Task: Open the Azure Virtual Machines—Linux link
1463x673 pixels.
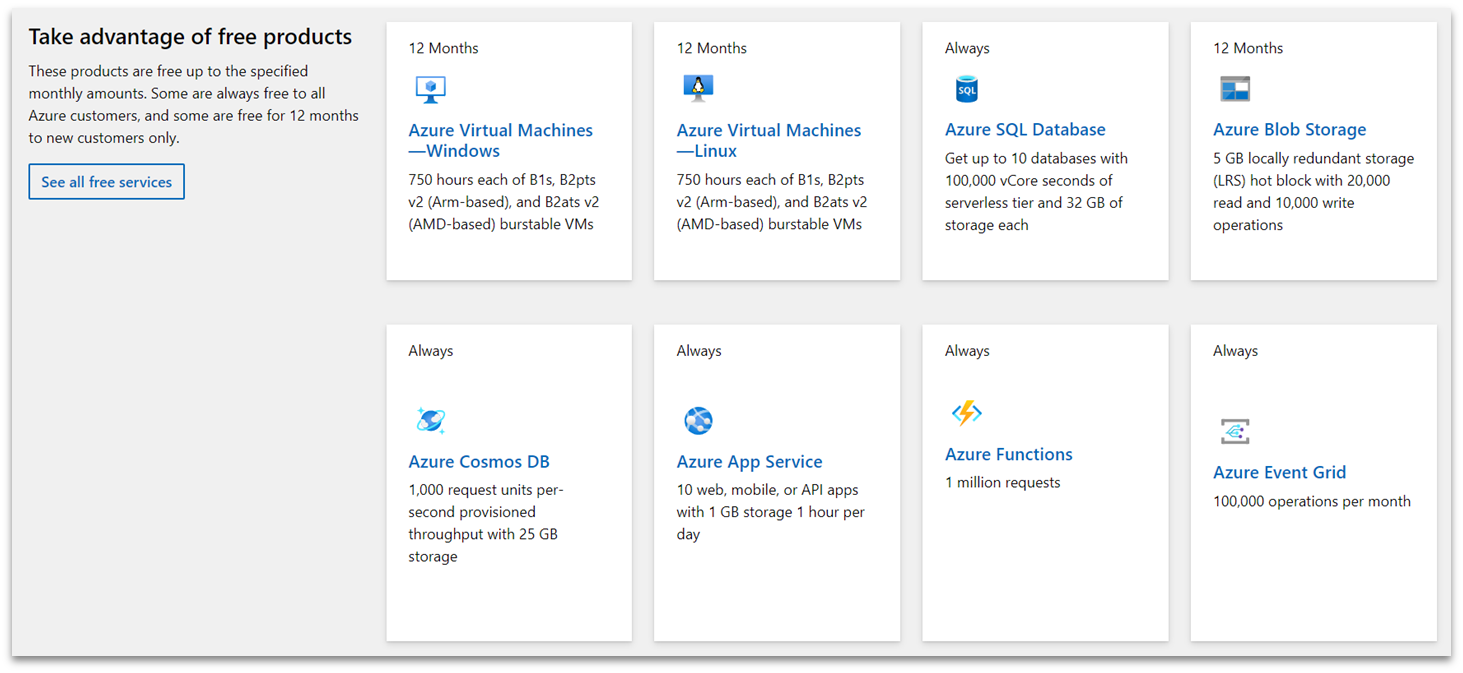Action: (x=768, y=140)
